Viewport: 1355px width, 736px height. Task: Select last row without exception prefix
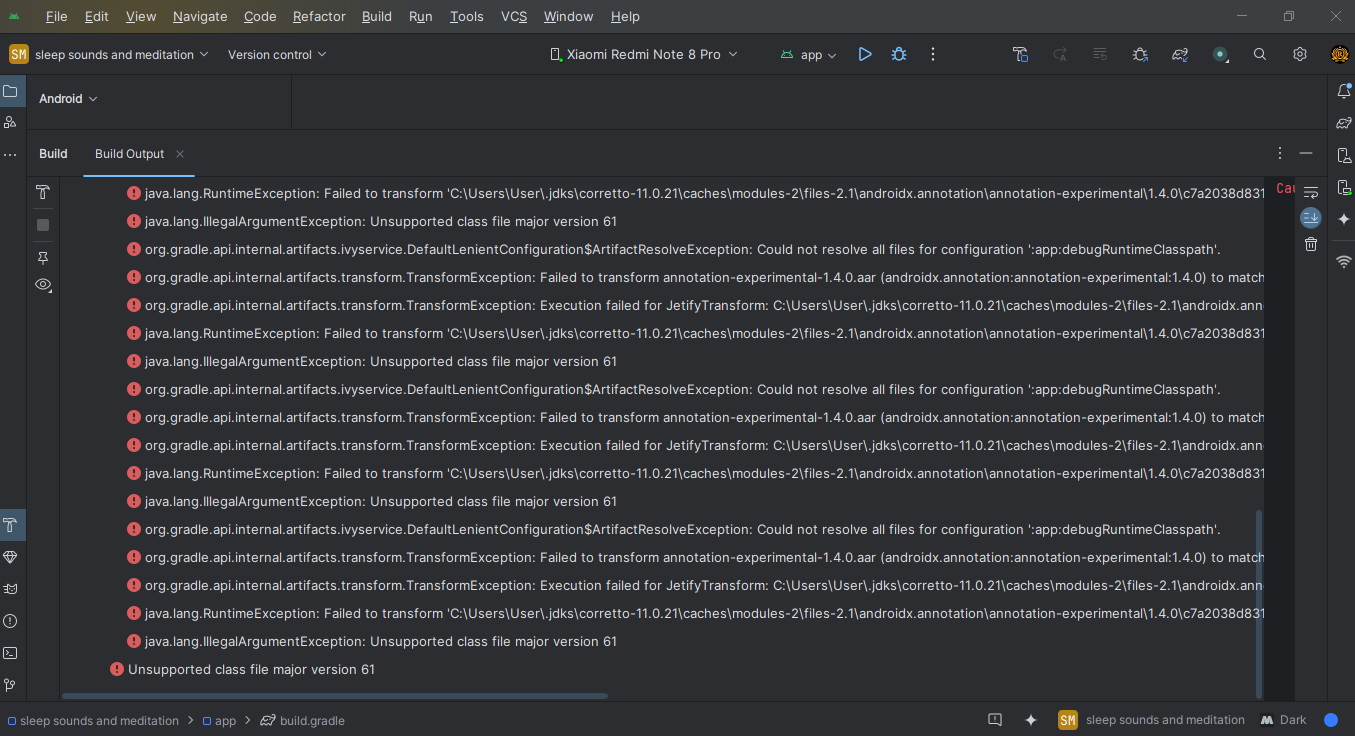pos(243,669)
